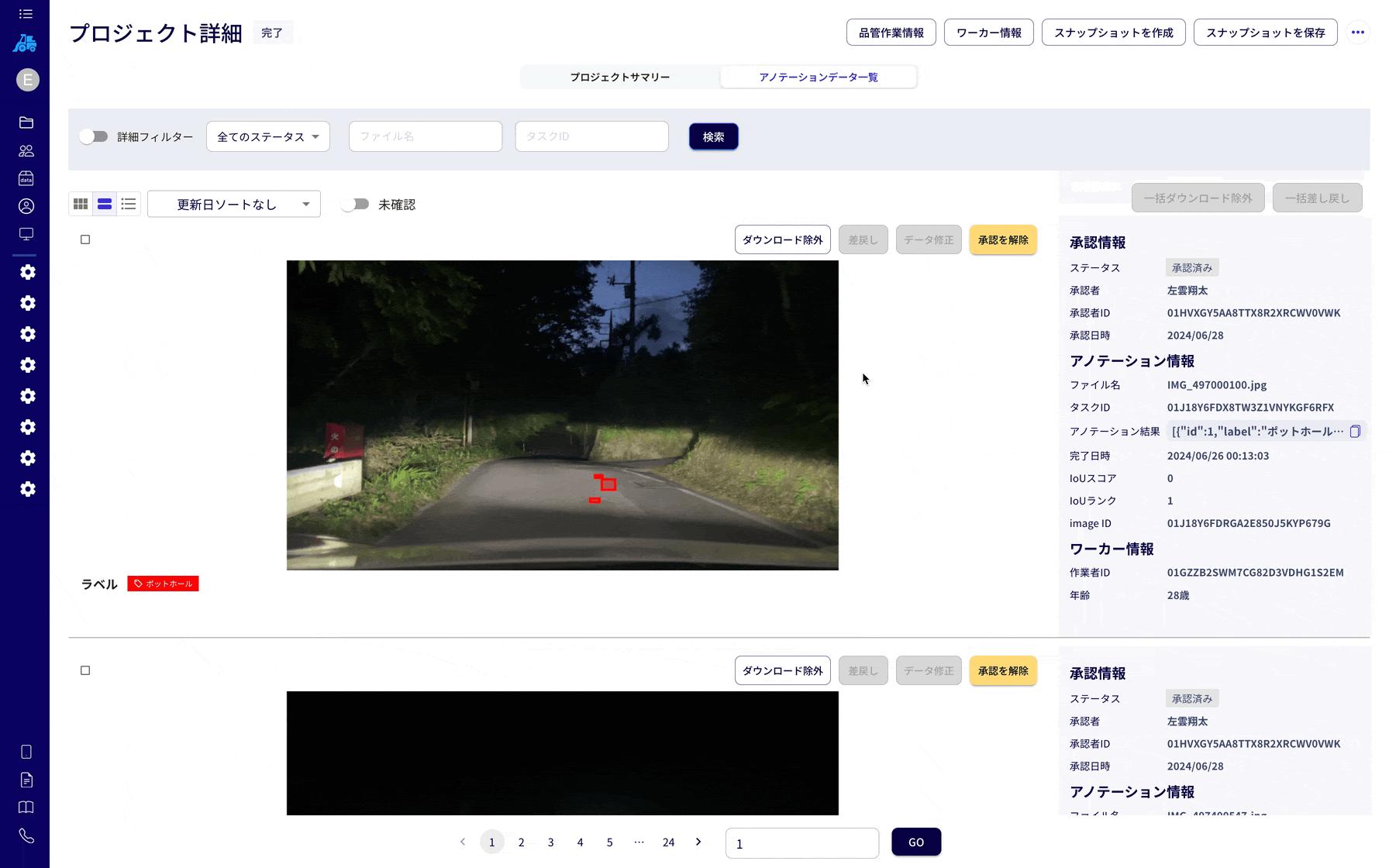
Task: Switch to the プロジェクトサマリー tab
Action: 620,77
